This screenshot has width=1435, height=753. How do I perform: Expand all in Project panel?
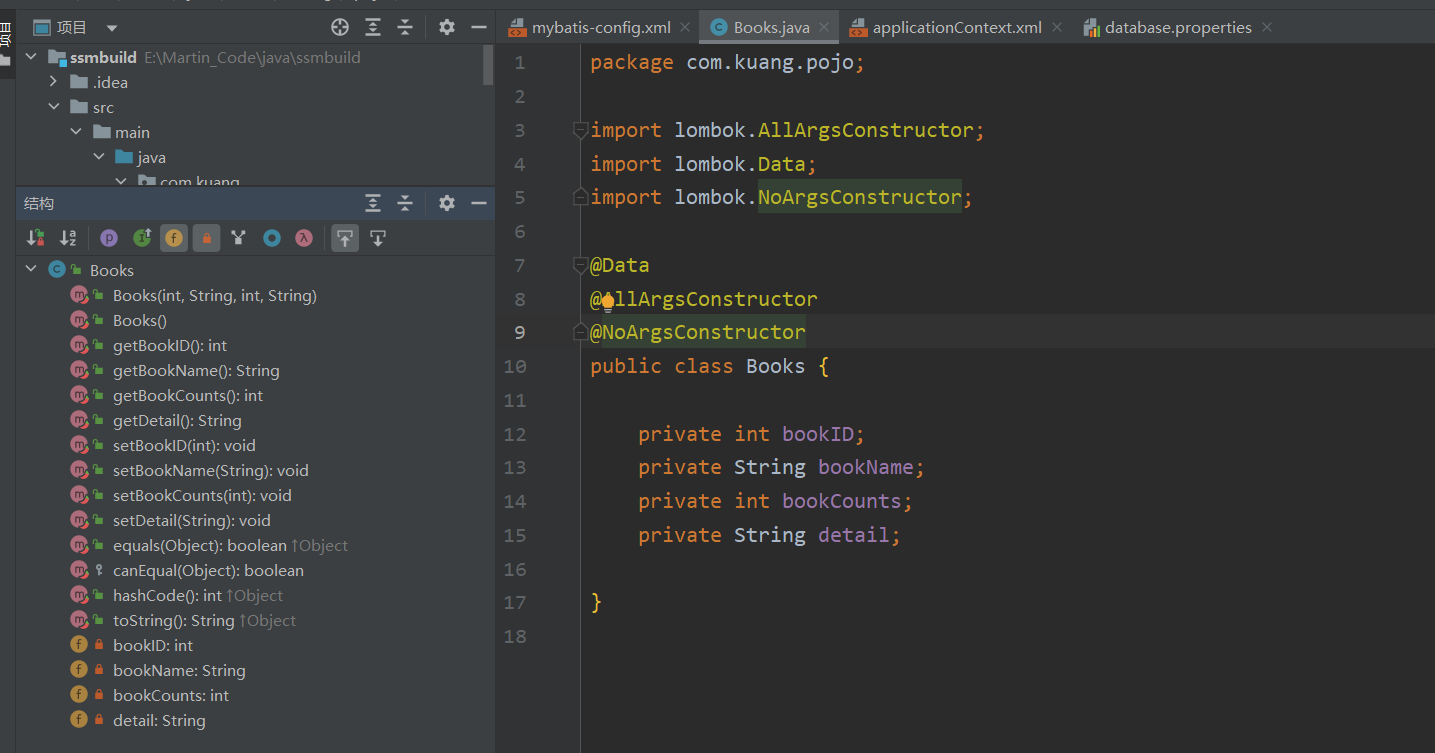coord(373,27)
